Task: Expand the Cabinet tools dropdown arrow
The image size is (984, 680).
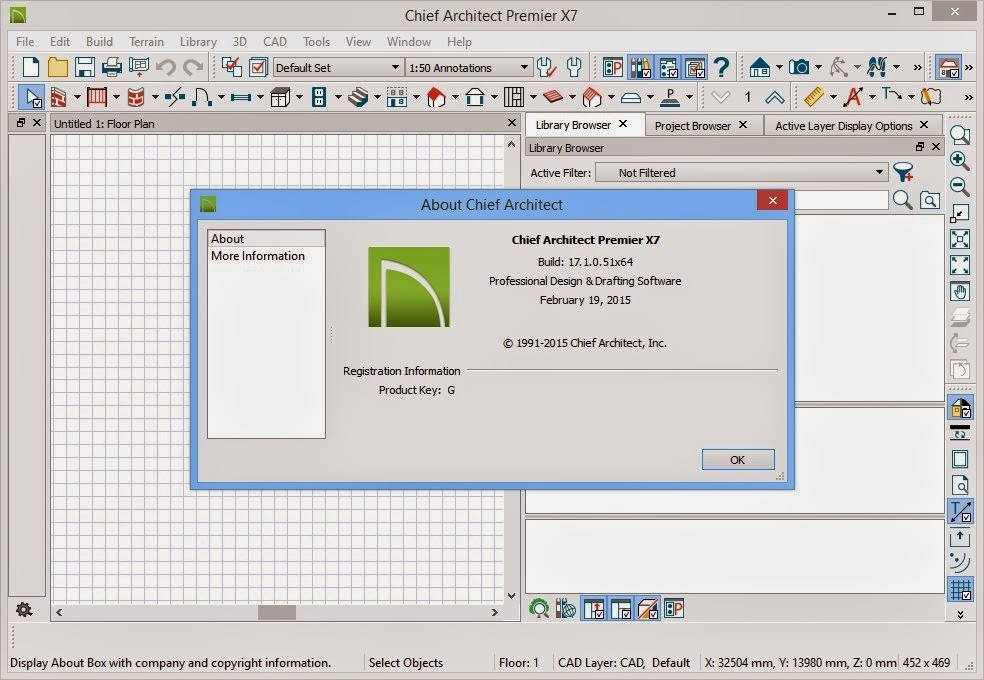Action: [299, 97]
